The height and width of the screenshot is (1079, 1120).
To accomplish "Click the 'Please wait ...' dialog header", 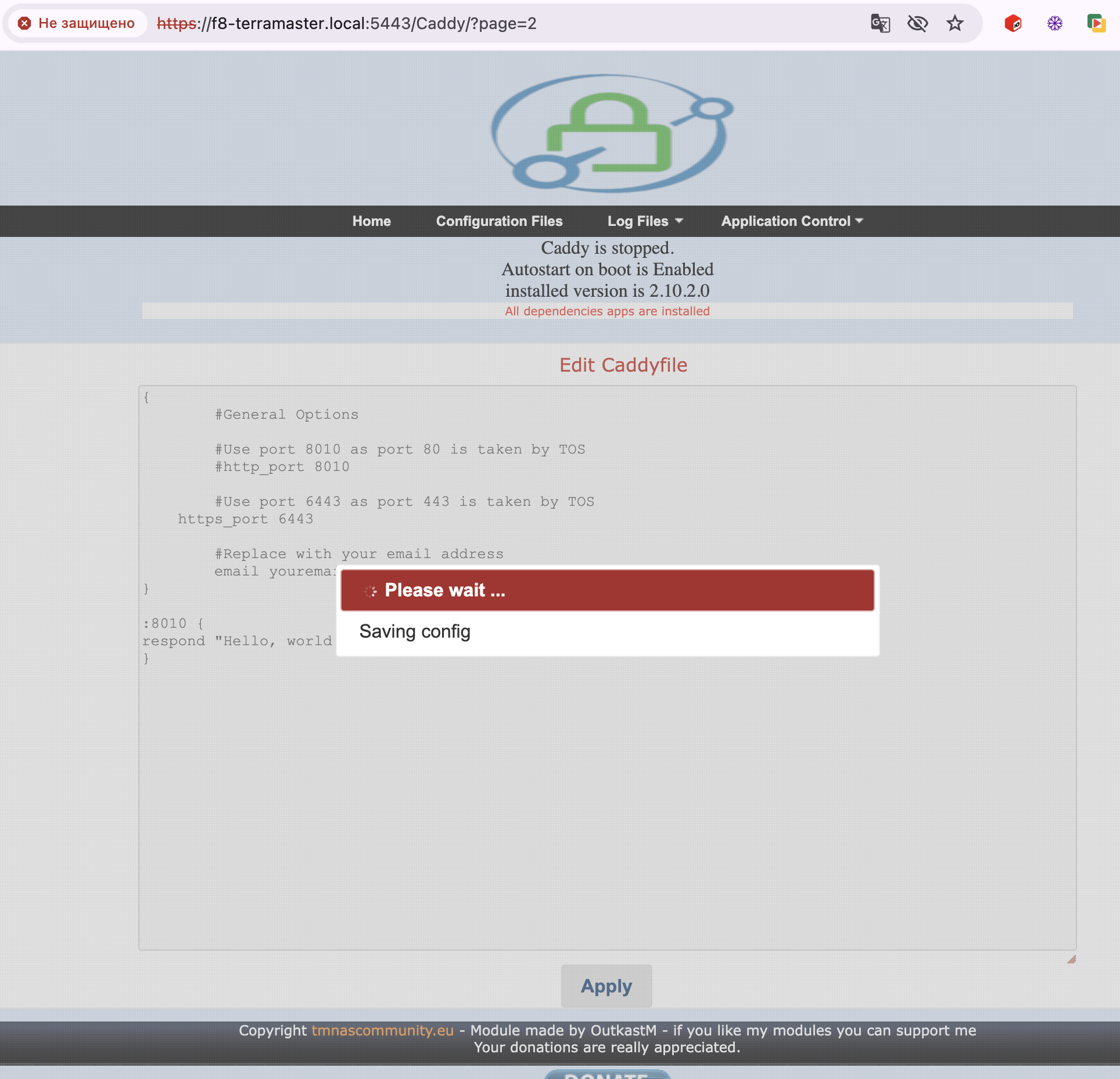I will coord(607,590).
